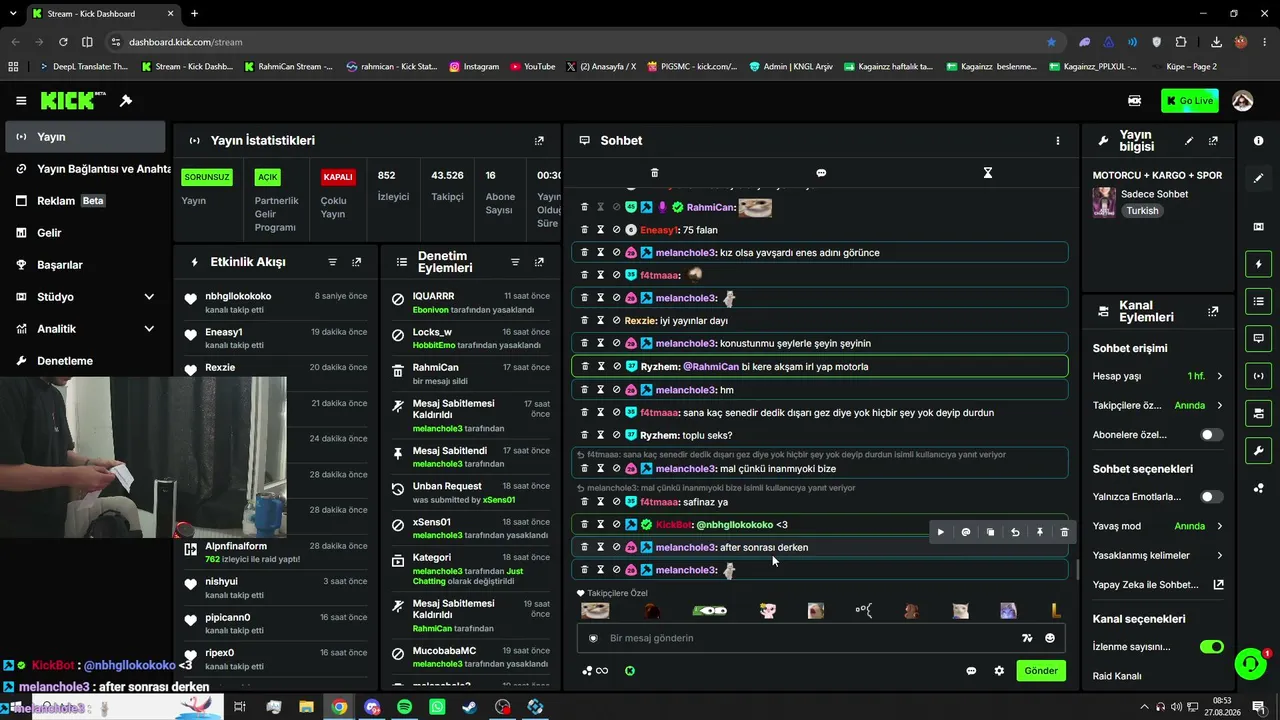Click the gavel moderation icon by the Kick logo

pyautogui.click(x=126, y=101)
